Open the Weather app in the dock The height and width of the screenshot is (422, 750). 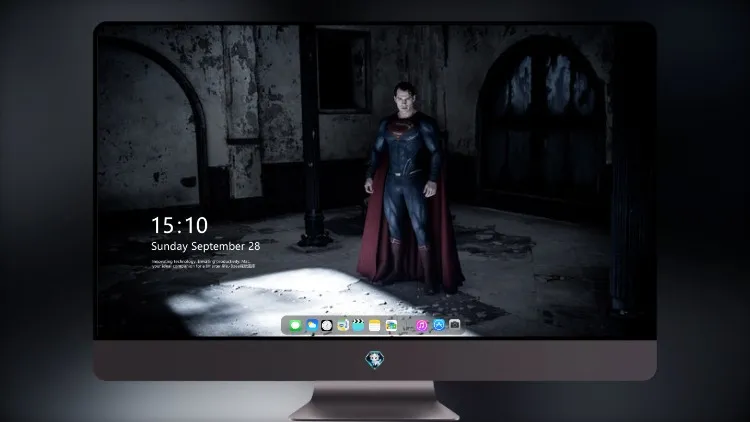[x=311, y=325]
